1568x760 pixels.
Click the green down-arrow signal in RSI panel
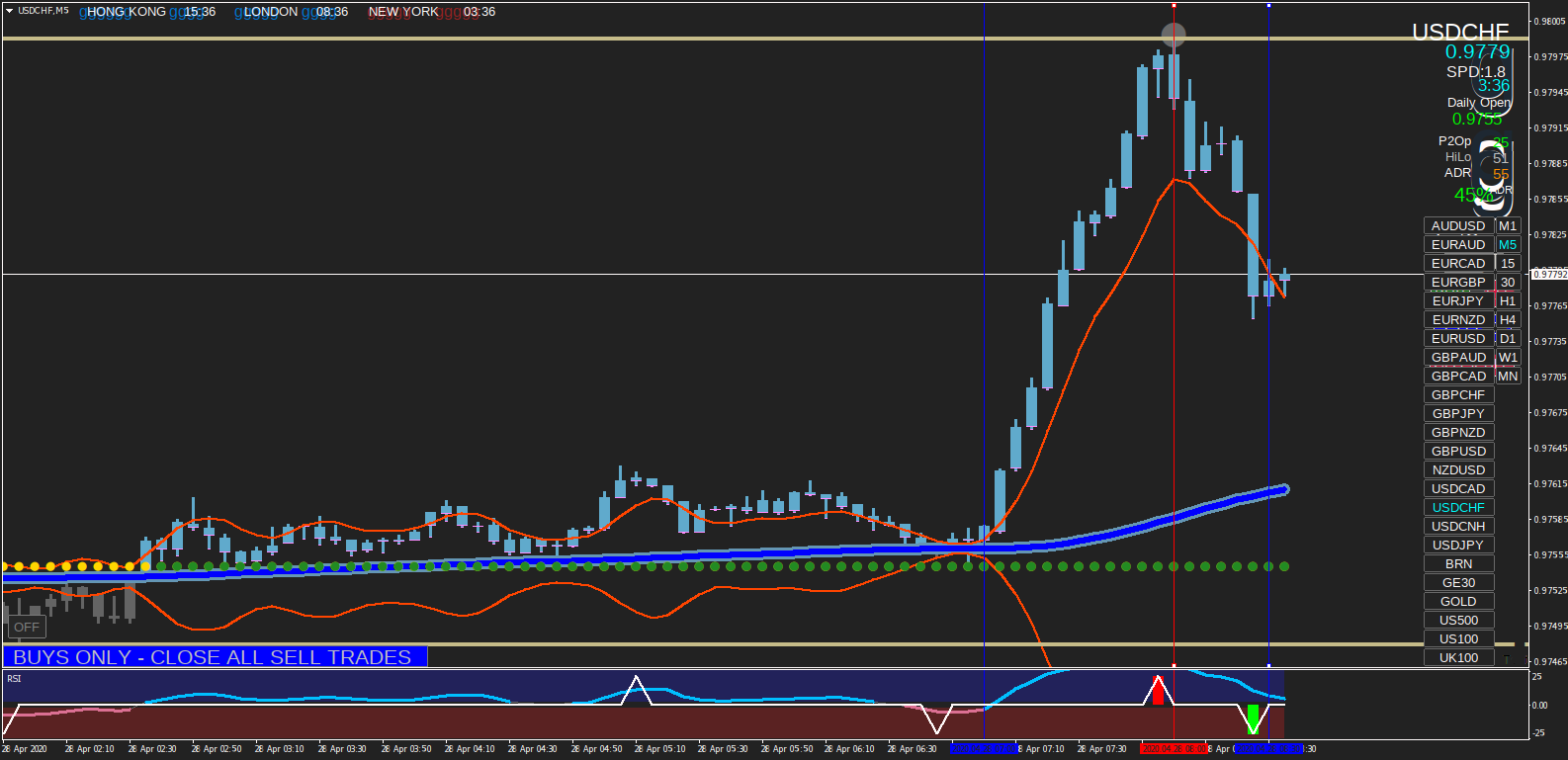pyautogui.click(x=1253, y=718)
